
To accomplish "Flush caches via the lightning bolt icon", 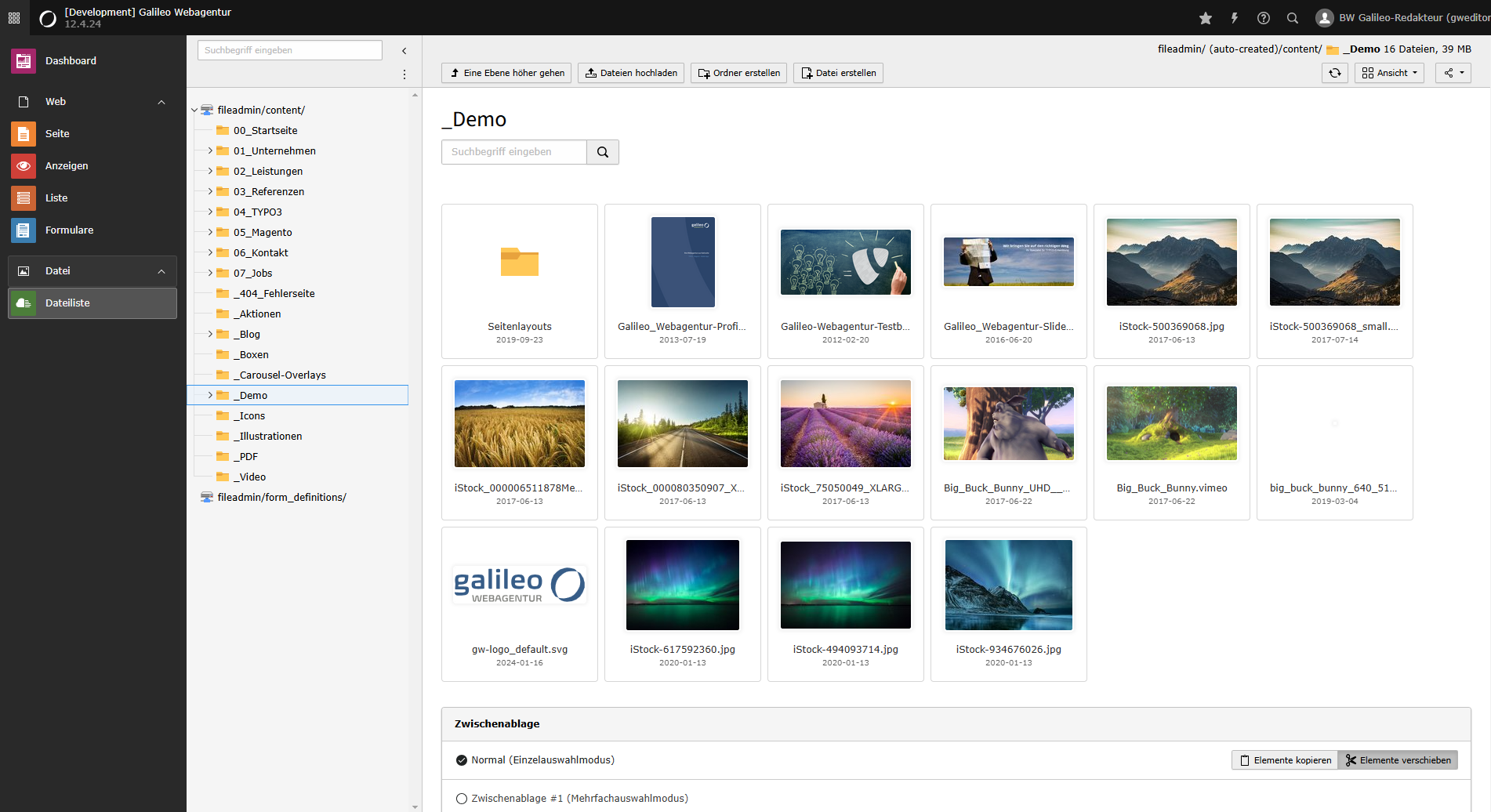I will click(x=1234, y=17).
